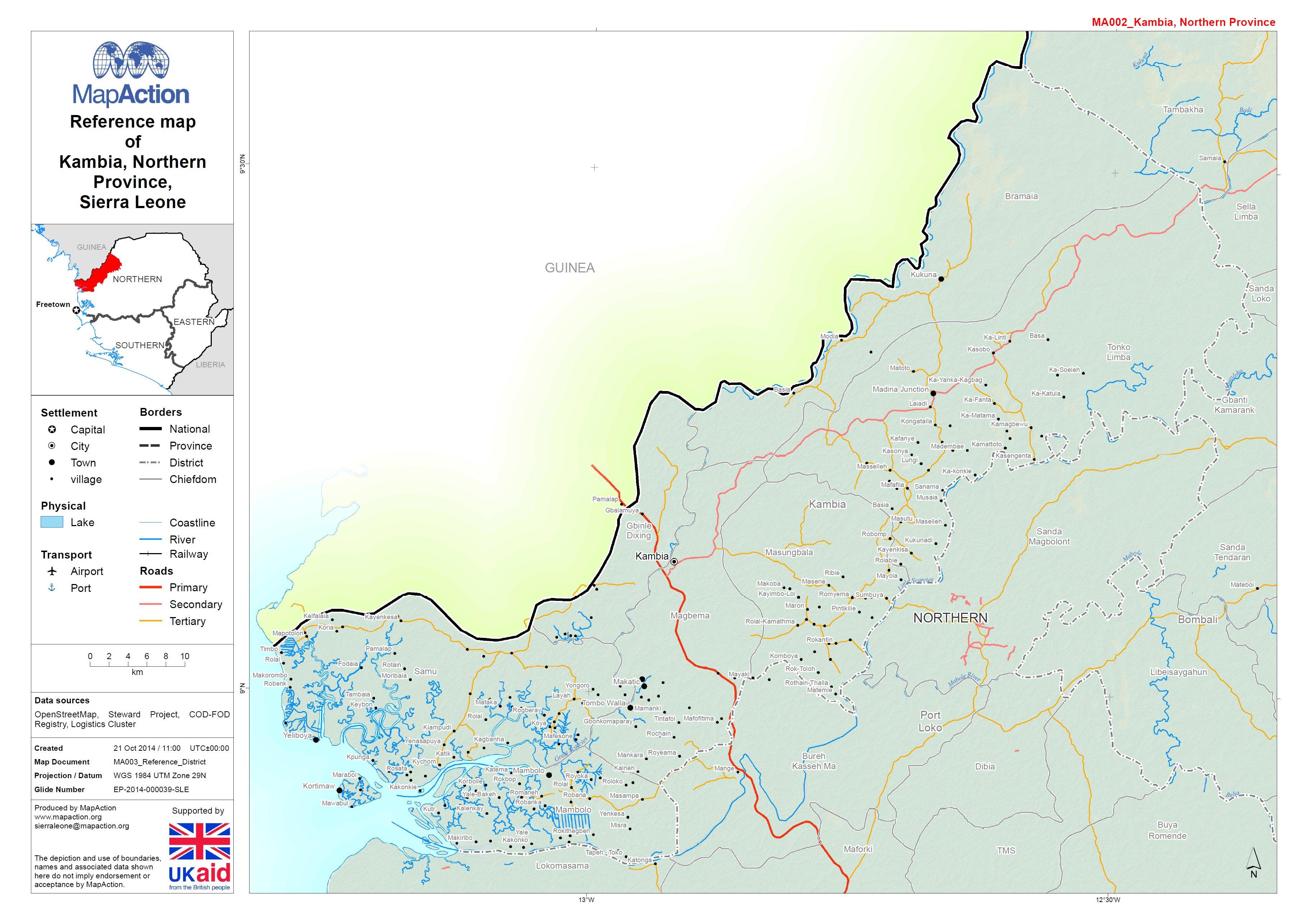Click the Bureh Kasseh Ma label
Viewport: 1307px width, 924px height.
click(x=813, y=761)
